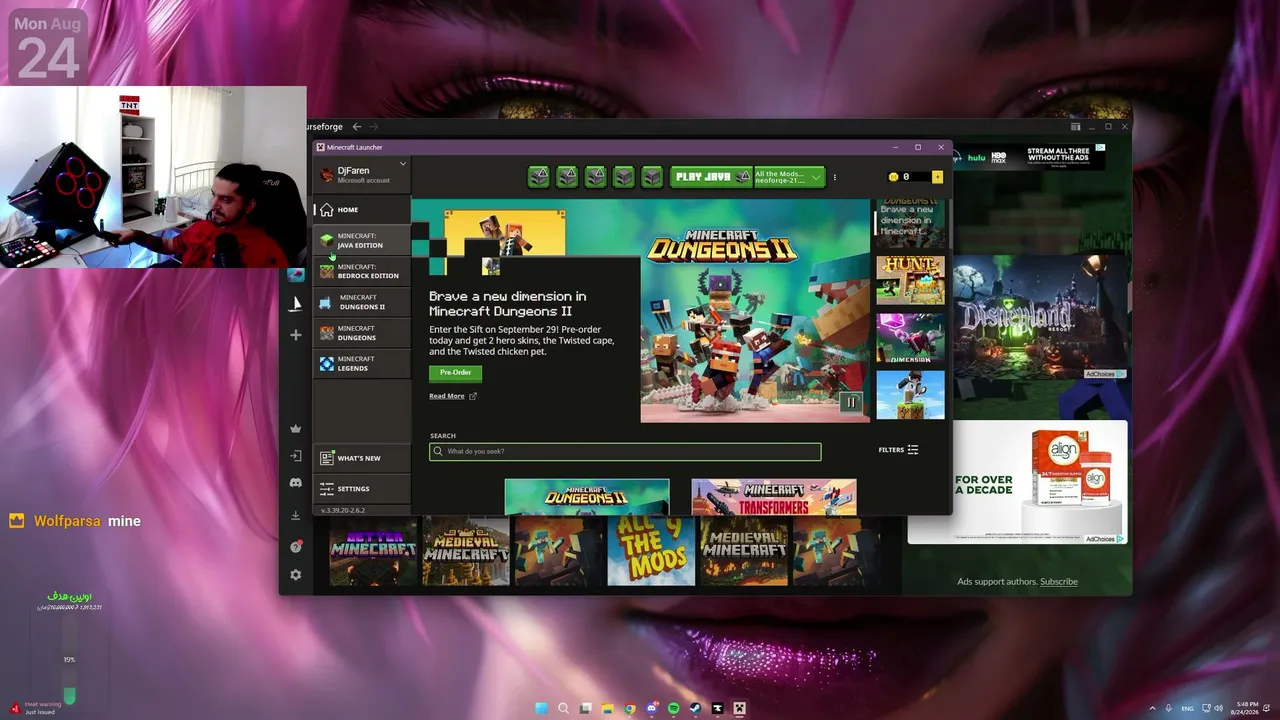This screenshot has width=1280, height=720.
Task: Expand the DjFaren account dropdown
Action: tap(403, 164)
